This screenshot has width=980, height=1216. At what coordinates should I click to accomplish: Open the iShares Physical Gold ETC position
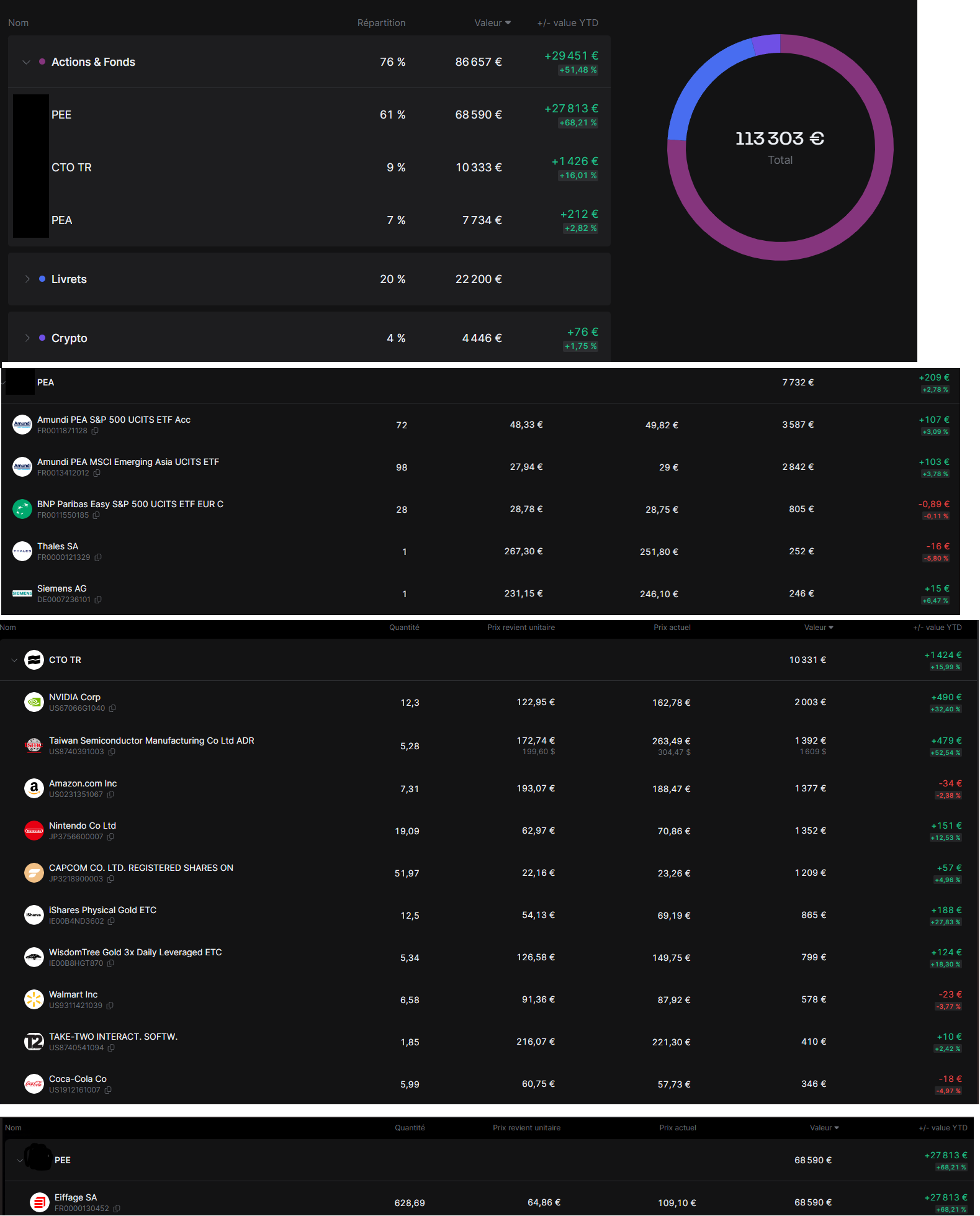(102, 910)
